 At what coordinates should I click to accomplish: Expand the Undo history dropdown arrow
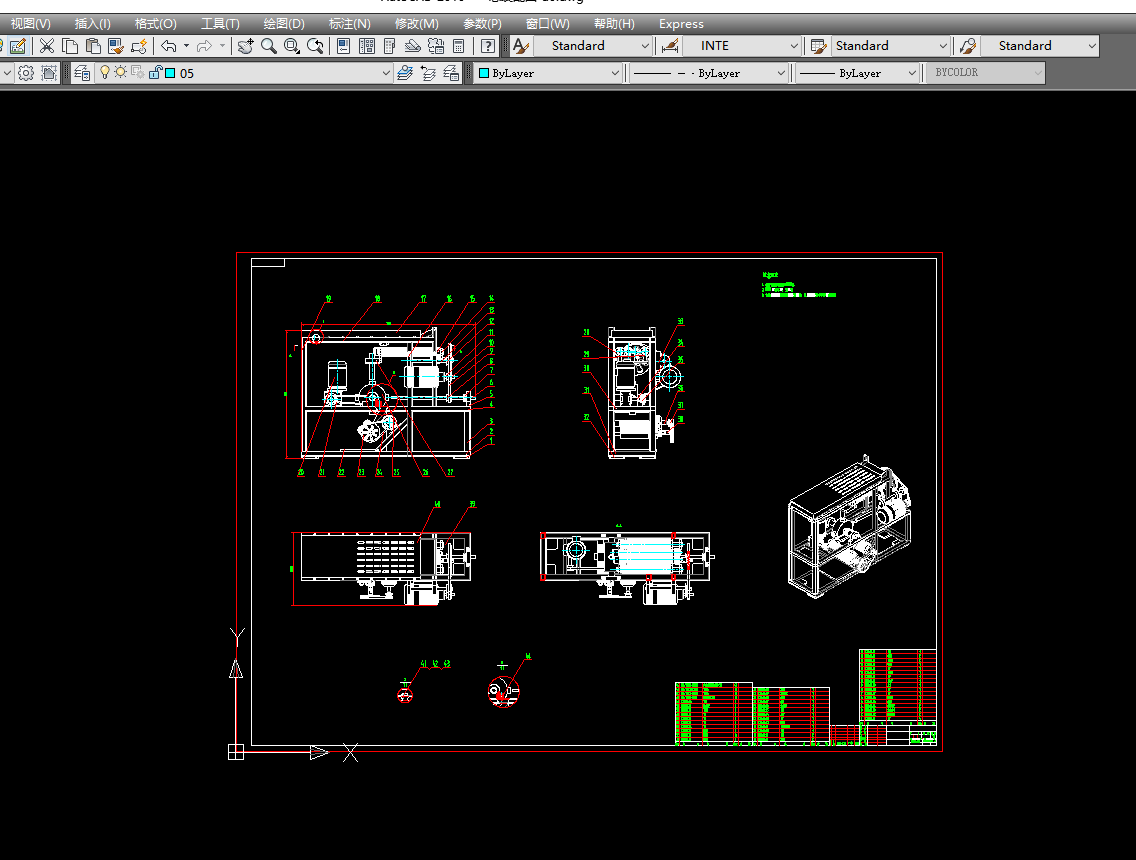(186, 46)
